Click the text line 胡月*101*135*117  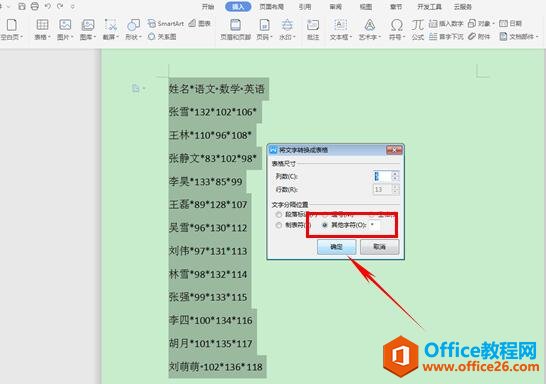click(211, 344)
